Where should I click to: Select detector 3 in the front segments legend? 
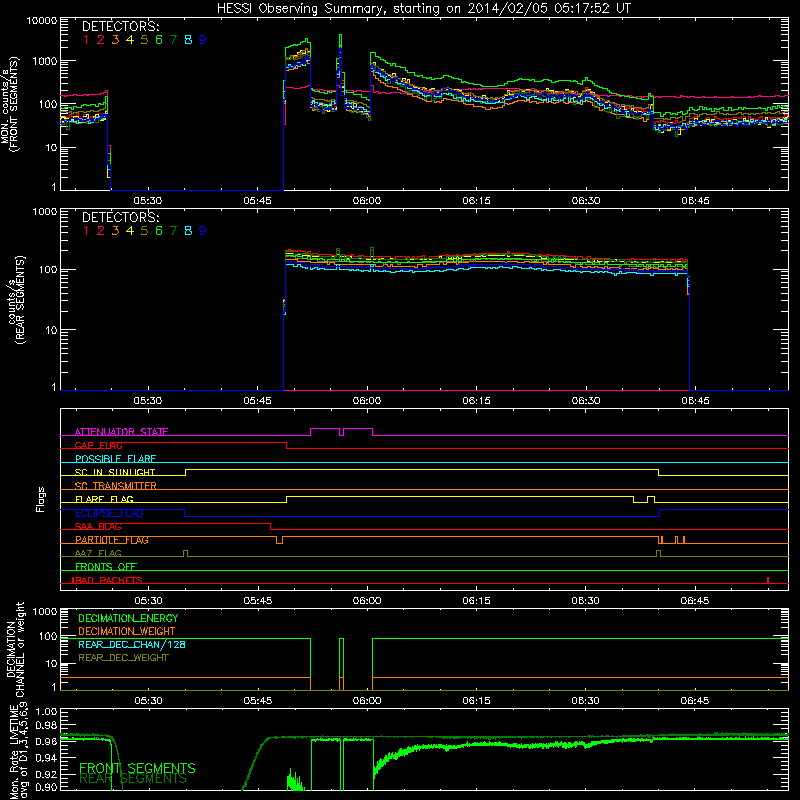[x=115, y=40]
